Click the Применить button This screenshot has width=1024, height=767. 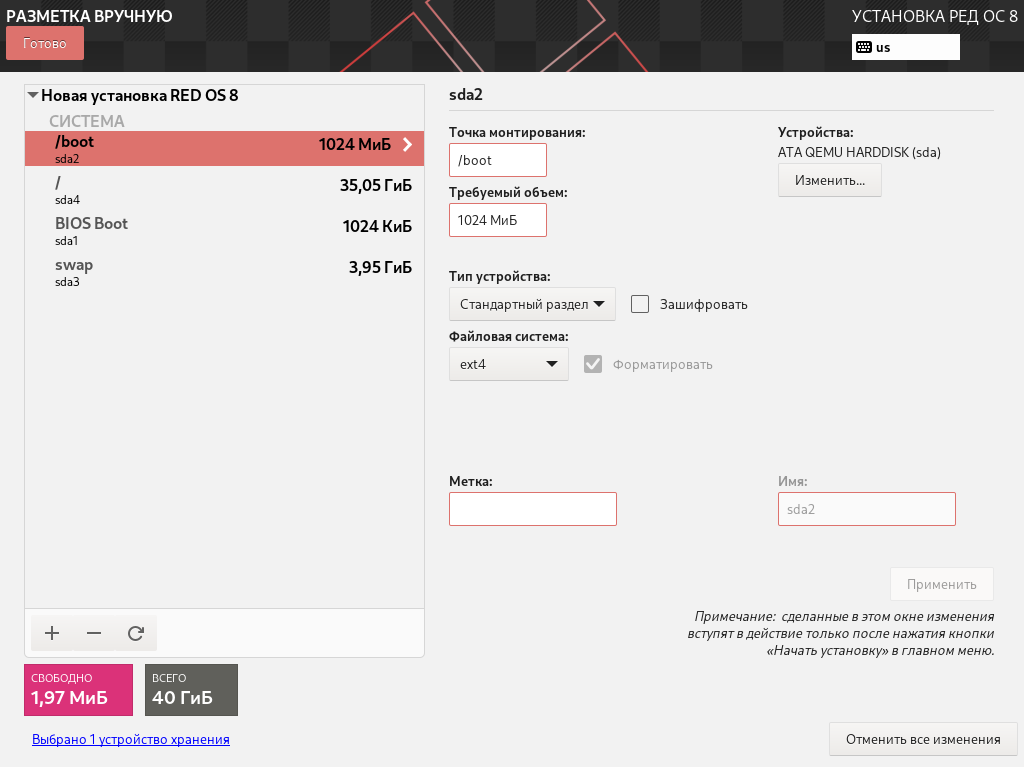point(942,584)
